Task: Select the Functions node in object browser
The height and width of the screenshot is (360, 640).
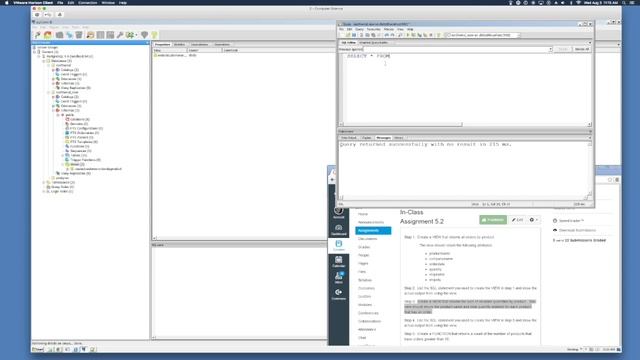Action: click(x=78, y=147)
